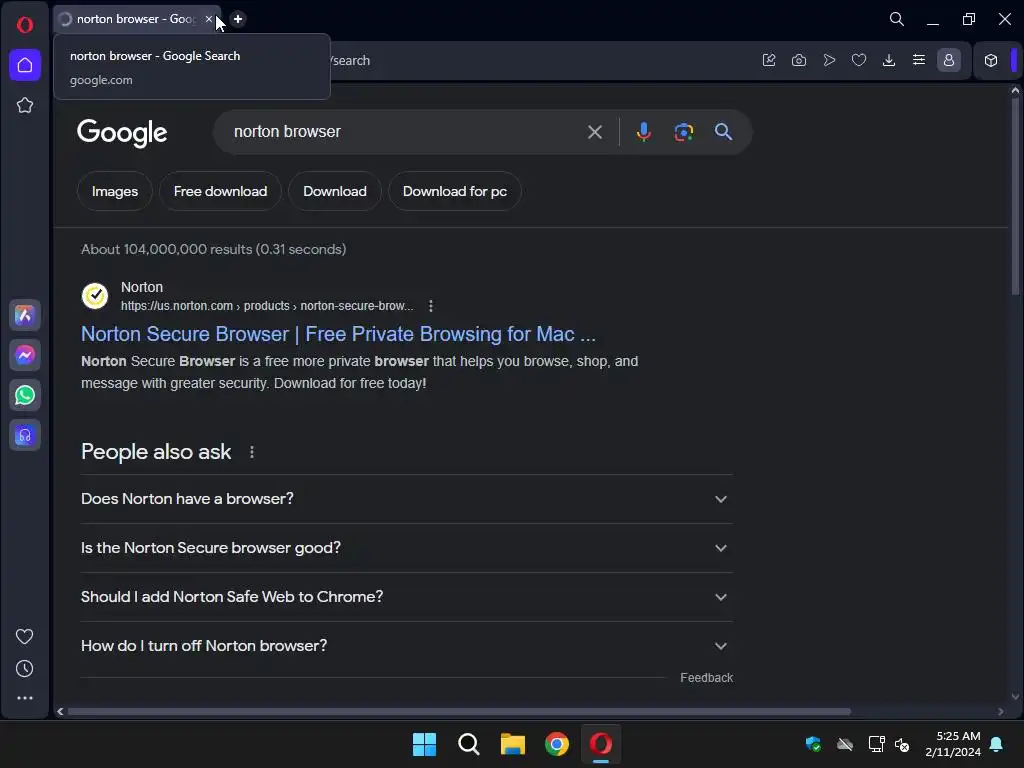Expand "How do I turn off Norton browser?"
The image size is (1024, 768).
(406, 646)
